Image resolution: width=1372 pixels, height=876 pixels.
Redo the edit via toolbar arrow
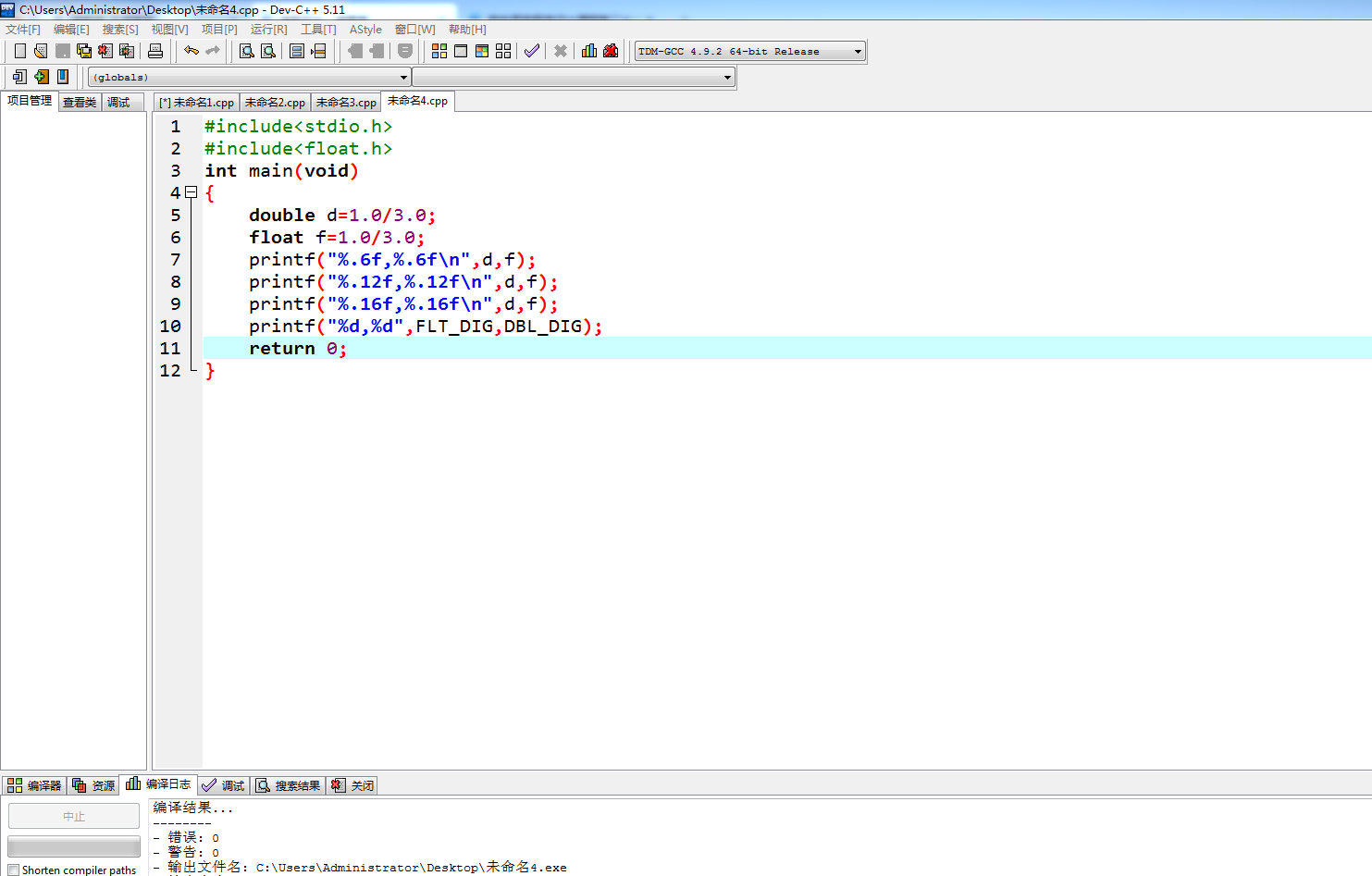[213, 51]
